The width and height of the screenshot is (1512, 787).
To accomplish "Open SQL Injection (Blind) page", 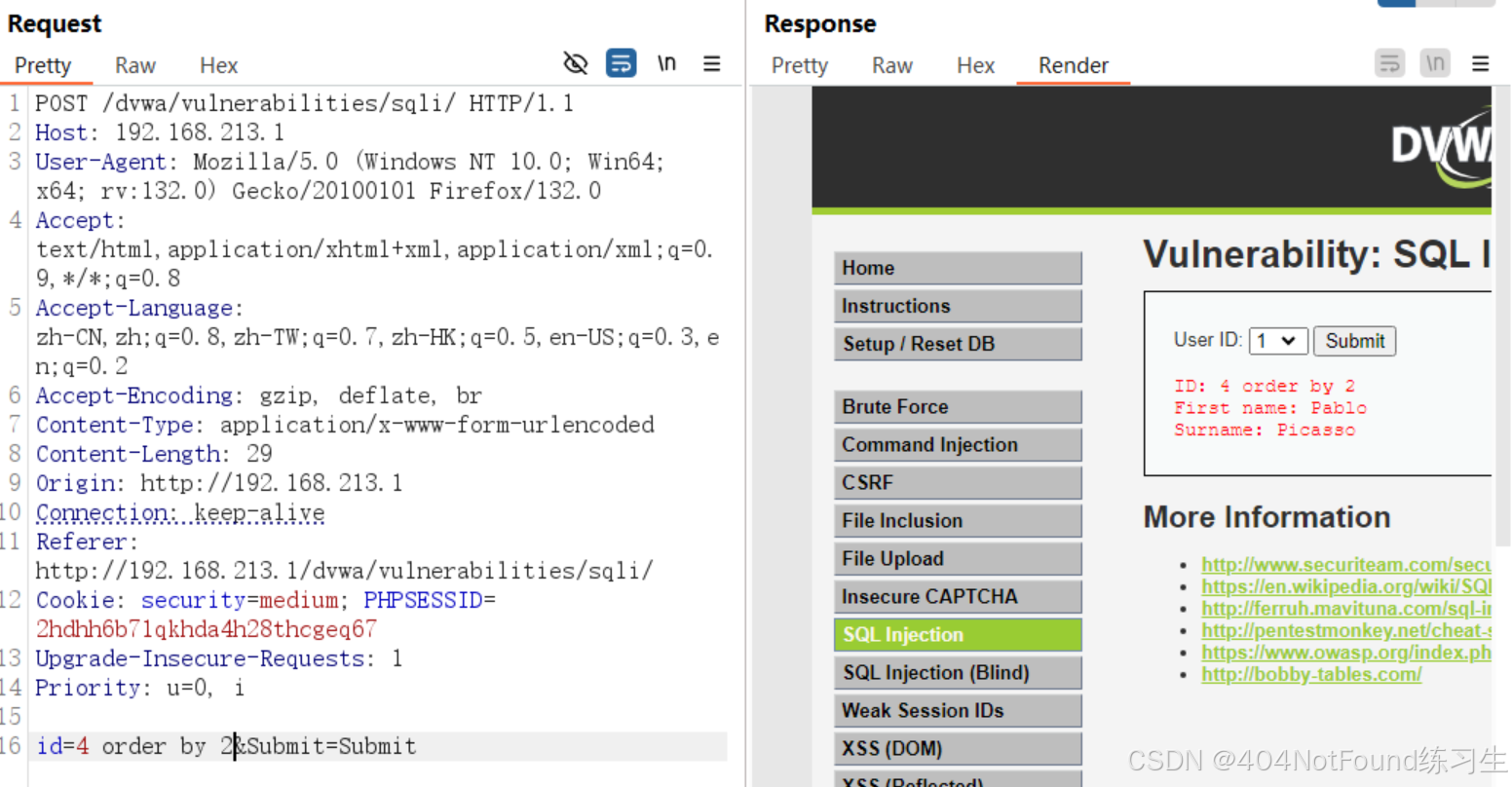I will [958, 672].
